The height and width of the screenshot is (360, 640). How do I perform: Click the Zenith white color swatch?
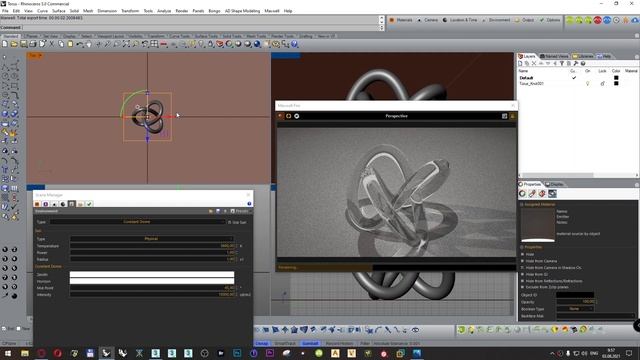coord(152,275)
